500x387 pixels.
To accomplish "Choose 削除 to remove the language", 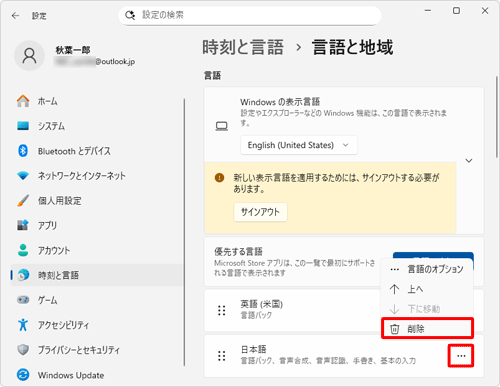I will (427, 329).
